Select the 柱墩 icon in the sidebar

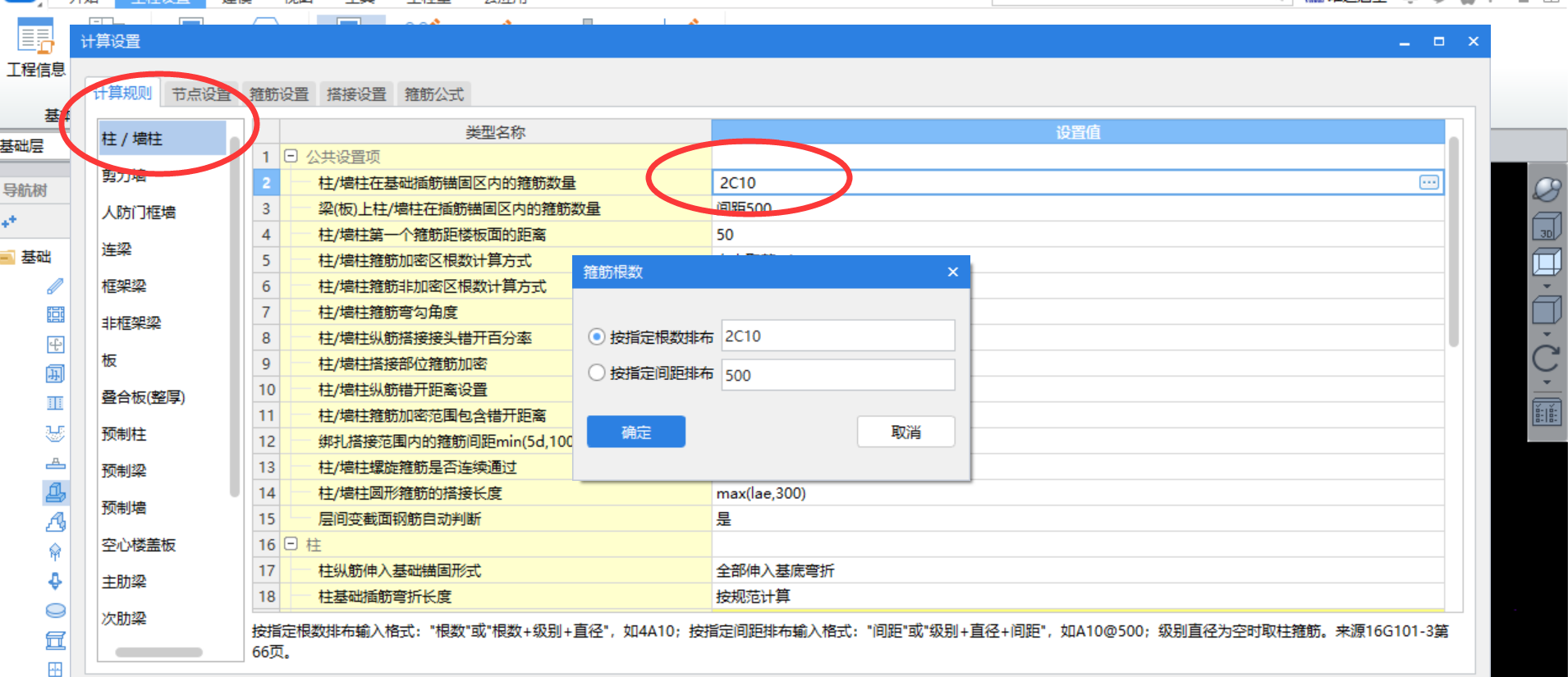55,463
